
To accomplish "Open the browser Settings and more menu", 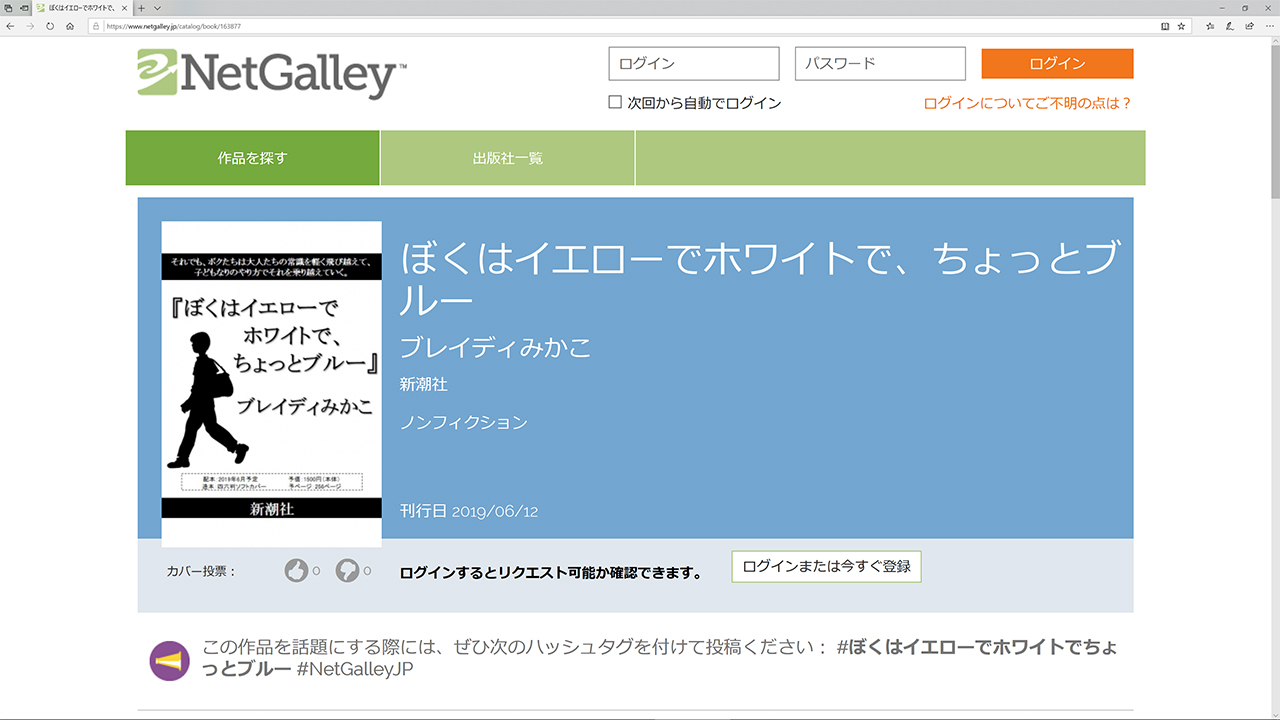I will point(1269,26).
